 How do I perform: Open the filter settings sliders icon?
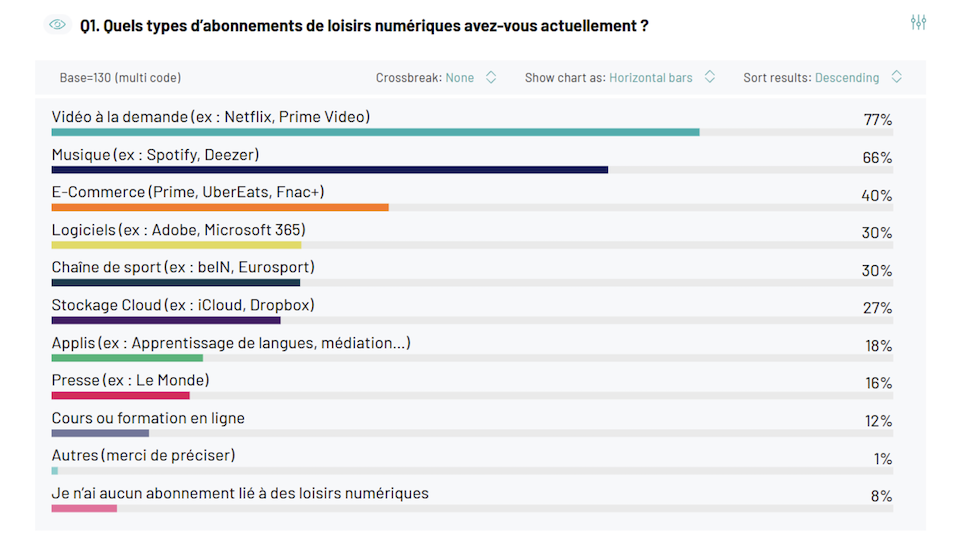coord(918,23)
